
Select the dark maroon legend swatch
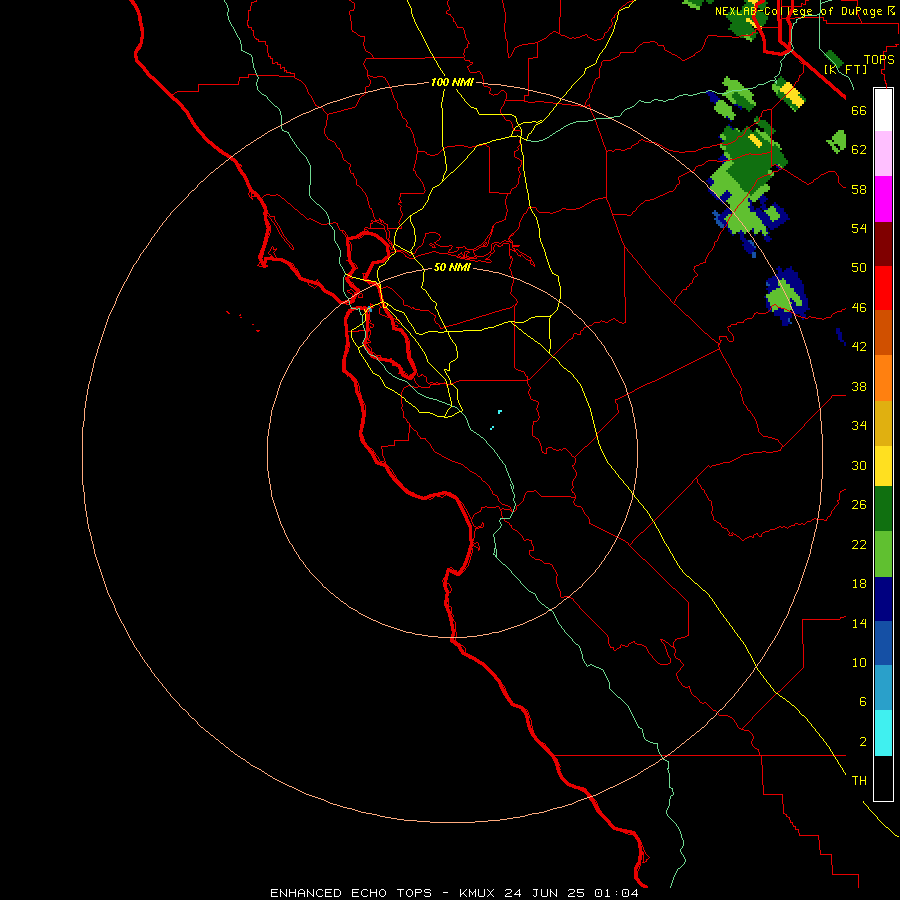point(883,244)
